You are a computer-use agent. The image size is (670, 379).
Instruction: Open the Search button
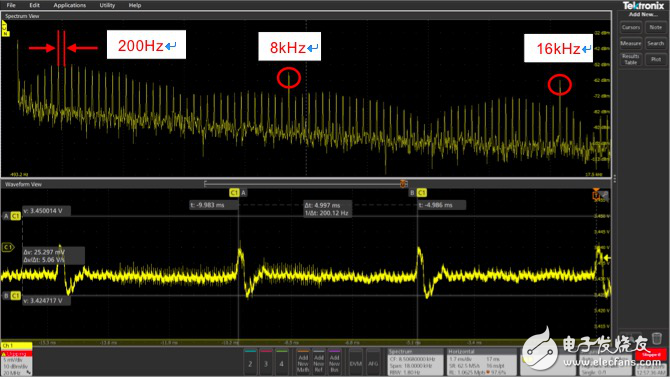pyautogui.click(x=655, y=44)
